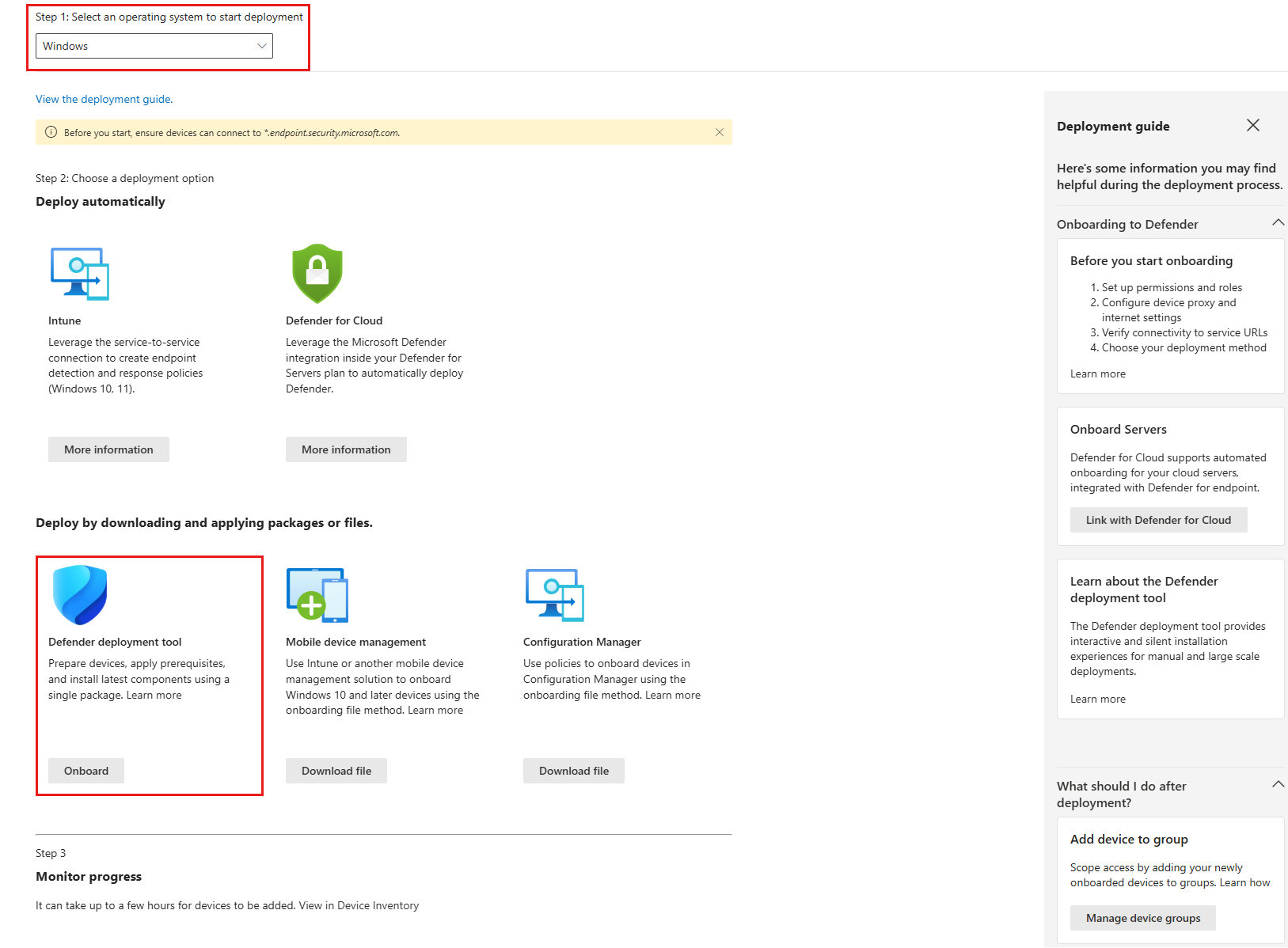Click More information under Defender for Cloud
This screenshot has height=948, width=1288.
[346, 449]
